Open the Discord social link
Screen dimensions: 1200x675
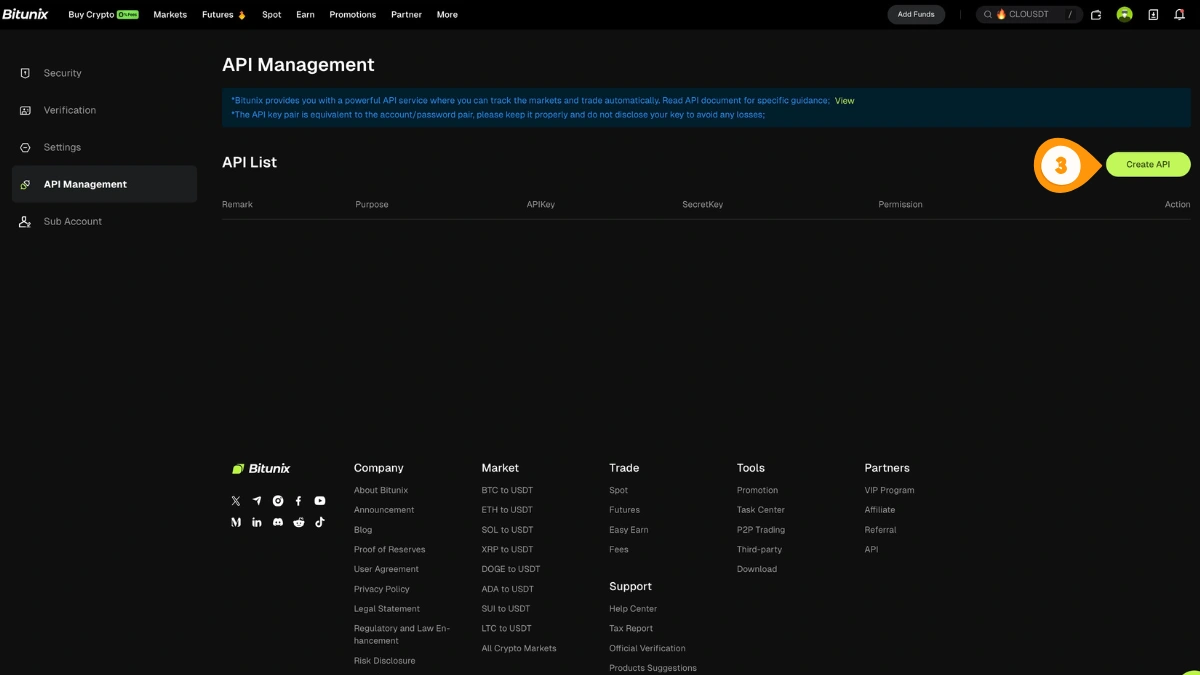tap(278, 522)
